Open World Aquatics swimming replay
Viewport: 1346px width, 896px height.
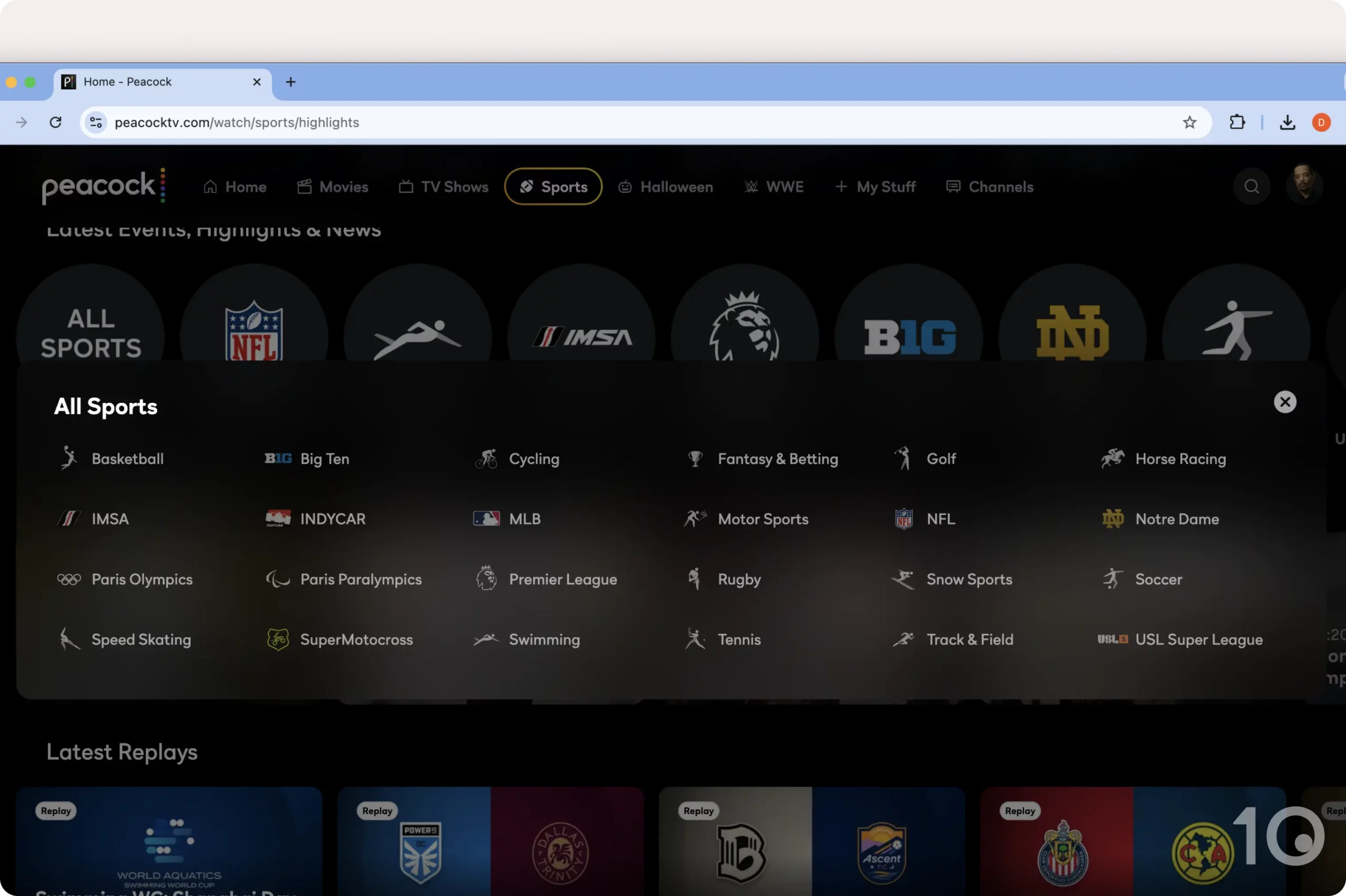169,841
